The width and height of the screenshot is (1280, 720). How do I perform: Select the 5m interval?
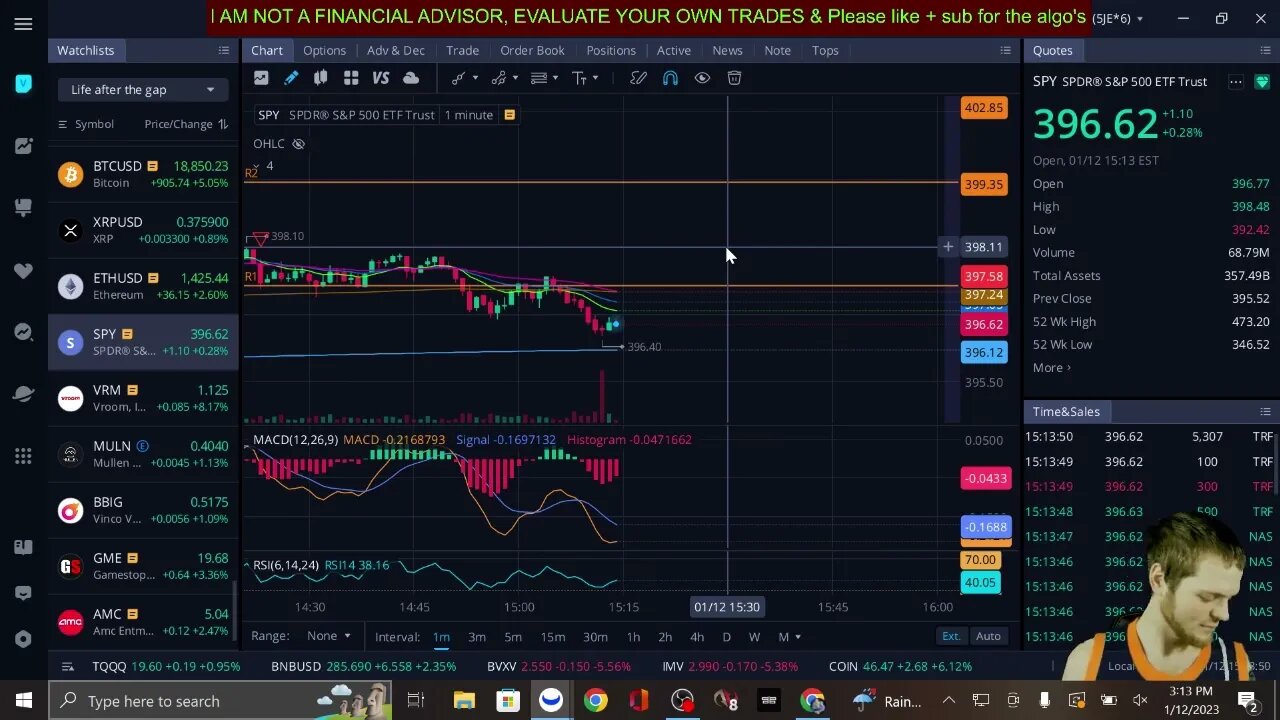513,637
